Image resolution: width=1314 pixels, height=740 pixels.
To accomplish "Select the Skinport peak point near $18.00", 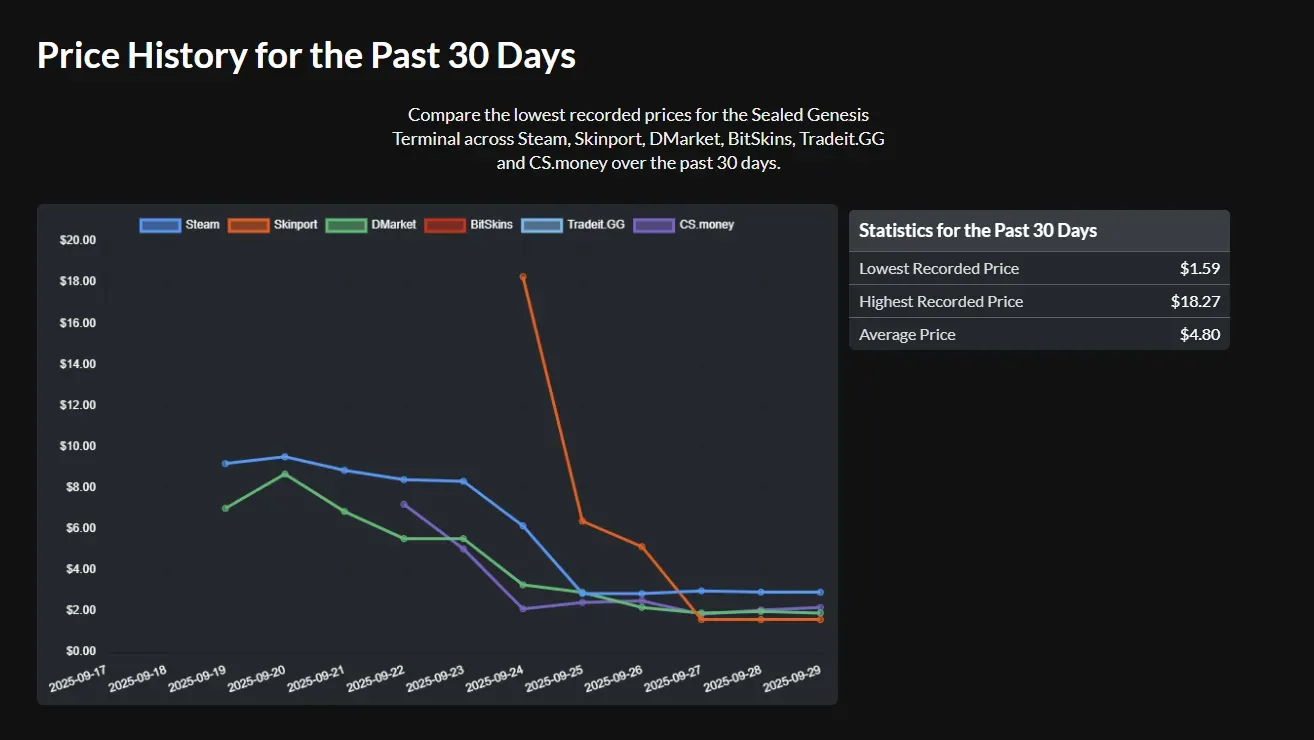I will pyautogui.click(x=523, y=277).
